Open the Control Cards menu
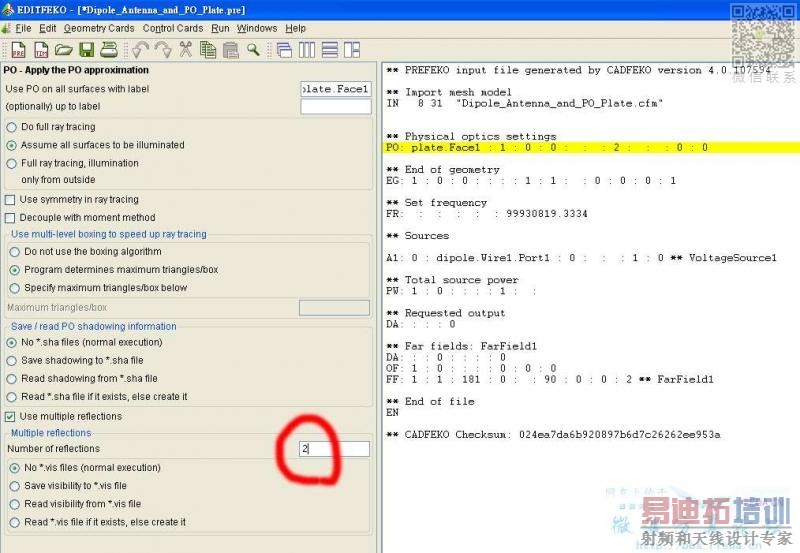Screen dimensions: 800x553 pos(173,29)
